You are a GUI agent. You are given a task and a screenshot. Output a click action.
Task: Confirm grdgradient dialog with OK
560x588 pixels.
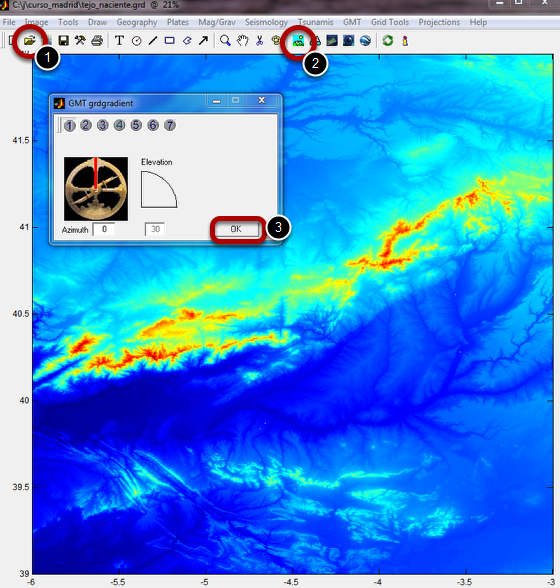(236, 229)
